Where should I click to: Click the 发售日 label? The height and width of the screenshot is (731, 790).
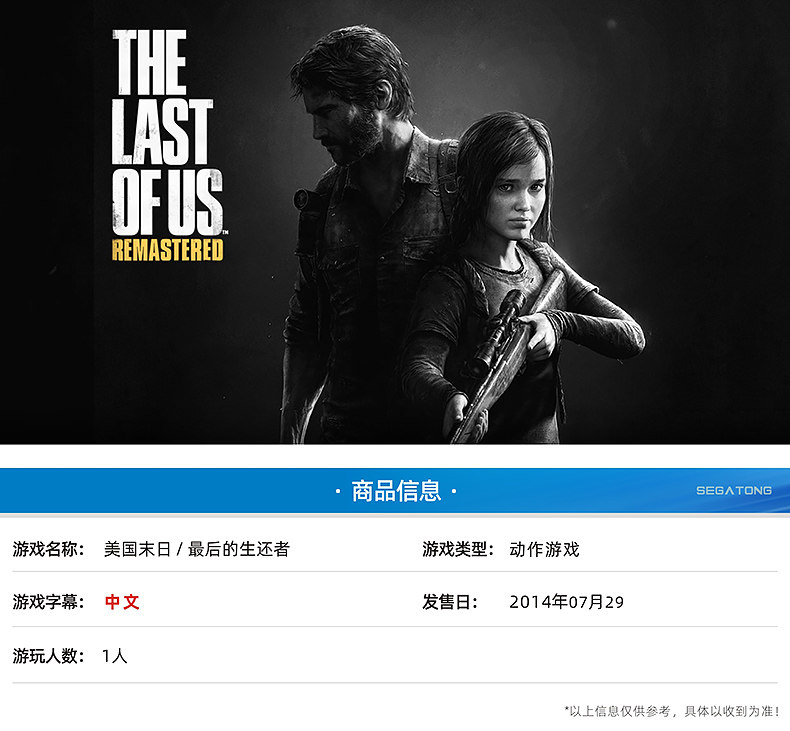click(450, 602)
